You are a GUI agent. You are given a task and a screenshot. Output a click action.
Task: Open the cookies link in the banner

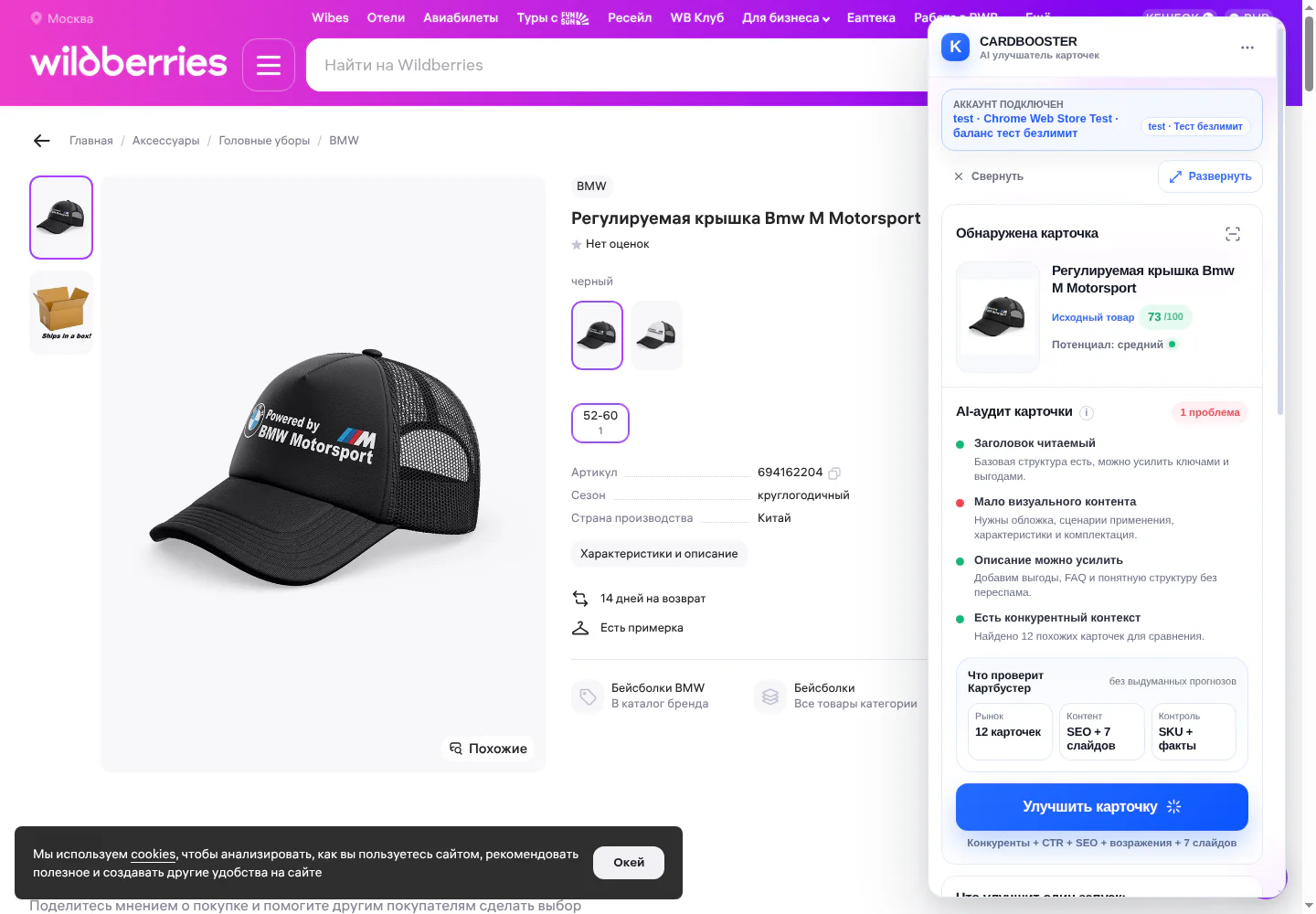pyautogui.click(x=153, y=855)
